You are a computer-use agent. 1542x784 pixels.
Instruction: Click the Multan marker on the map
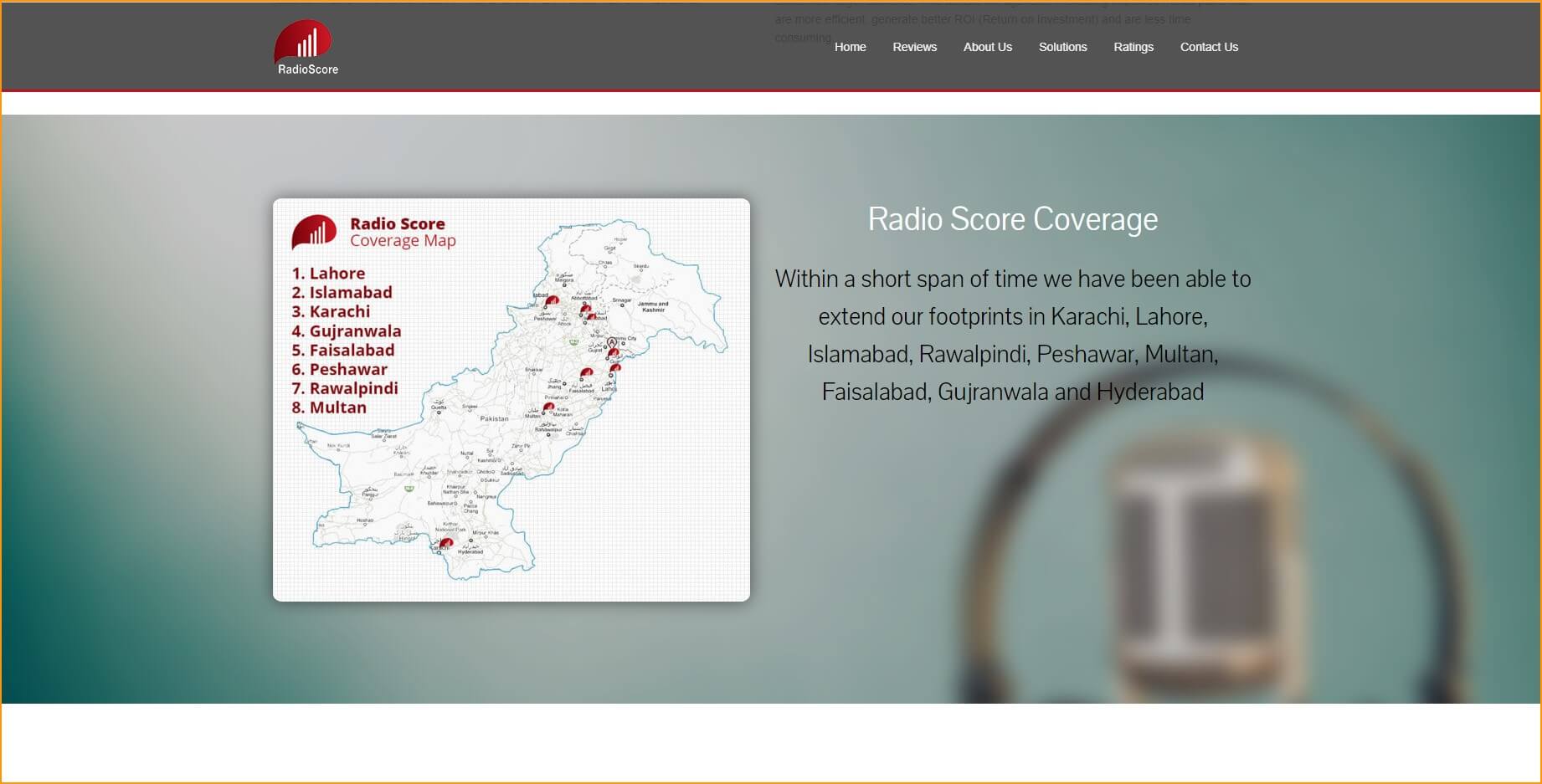coord(548,407)
